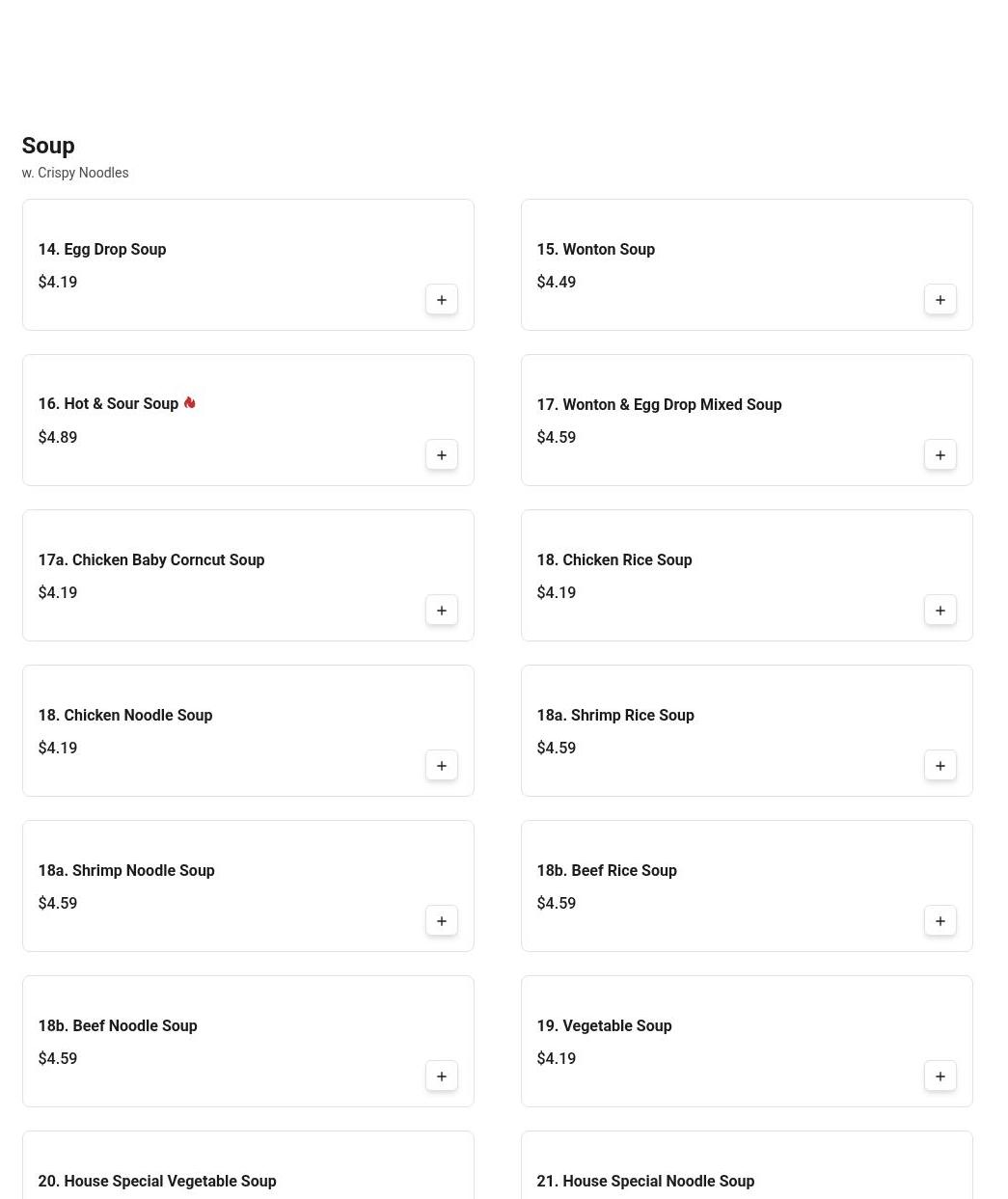Click the Soup section heading
1008x1199 pixels.
tap(48, 146)
